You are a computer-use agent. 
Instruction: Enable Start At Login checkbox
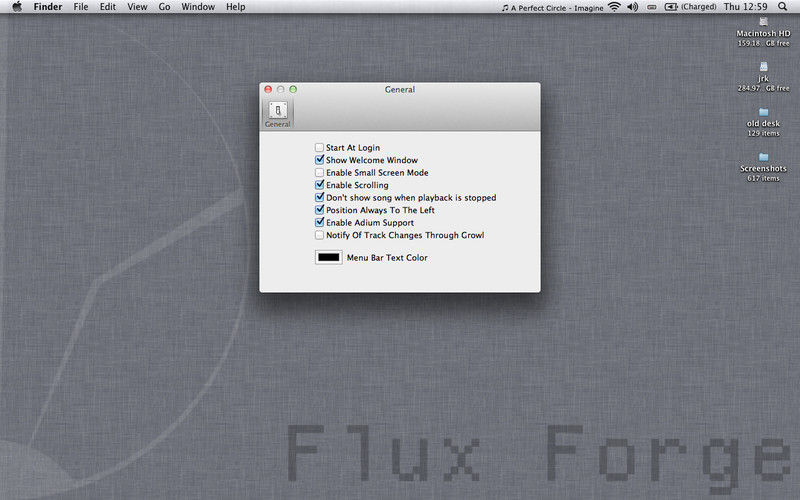coord(319,147)
